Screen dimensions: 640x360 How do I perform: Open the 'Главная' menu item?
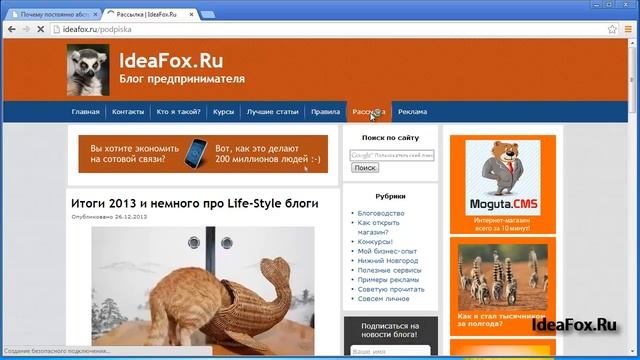[85, 112]
